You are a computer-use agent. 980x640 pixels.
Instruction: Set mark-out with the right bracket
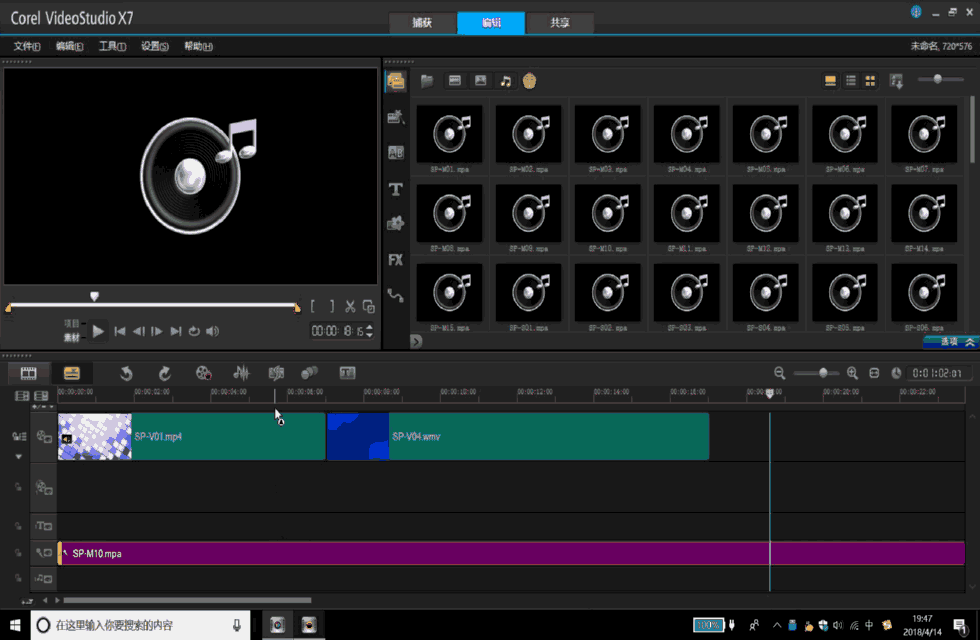pyautogui.click(x=332, y=306)
